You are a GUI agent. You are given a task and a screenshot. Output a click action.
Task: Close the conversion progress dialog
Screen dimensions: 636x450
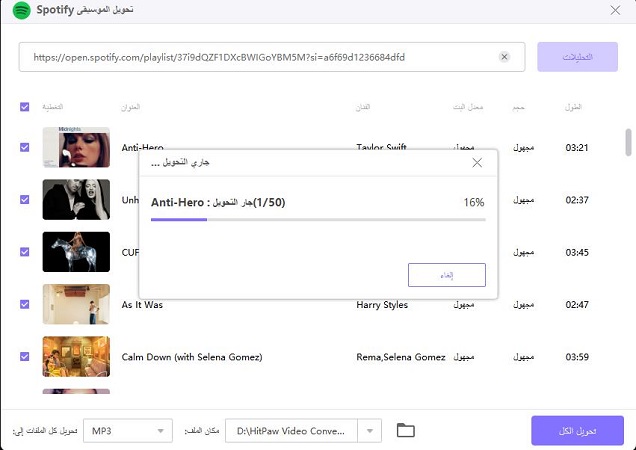[x=477, y=163]
